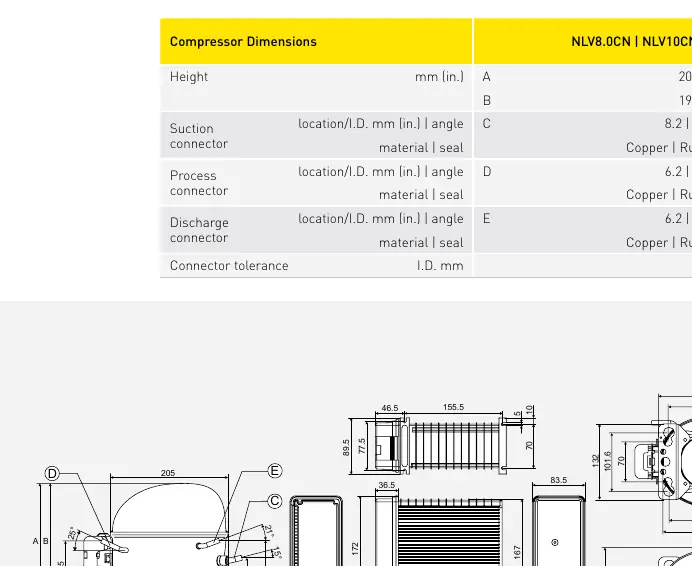
Task: Click the 36.5 dimension label
Action: pyautogui.click(x=387, y=485)
